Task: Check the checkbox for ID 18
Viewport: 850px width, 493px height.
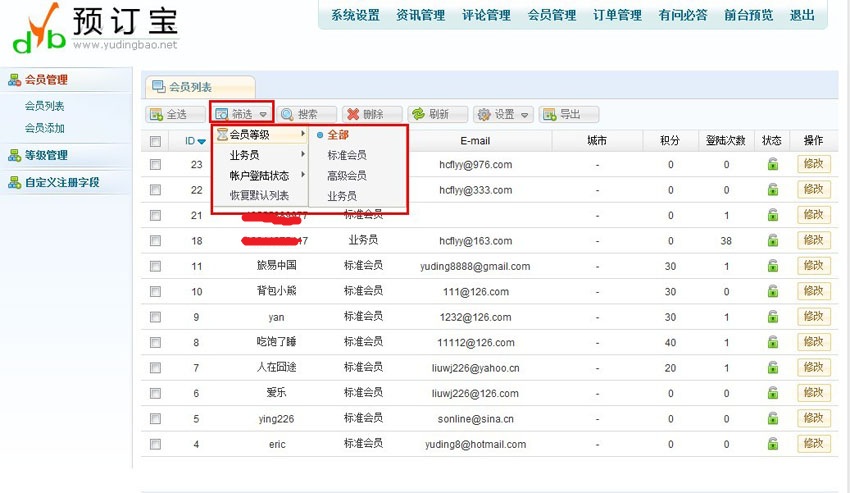Action: tap(156, 240)
